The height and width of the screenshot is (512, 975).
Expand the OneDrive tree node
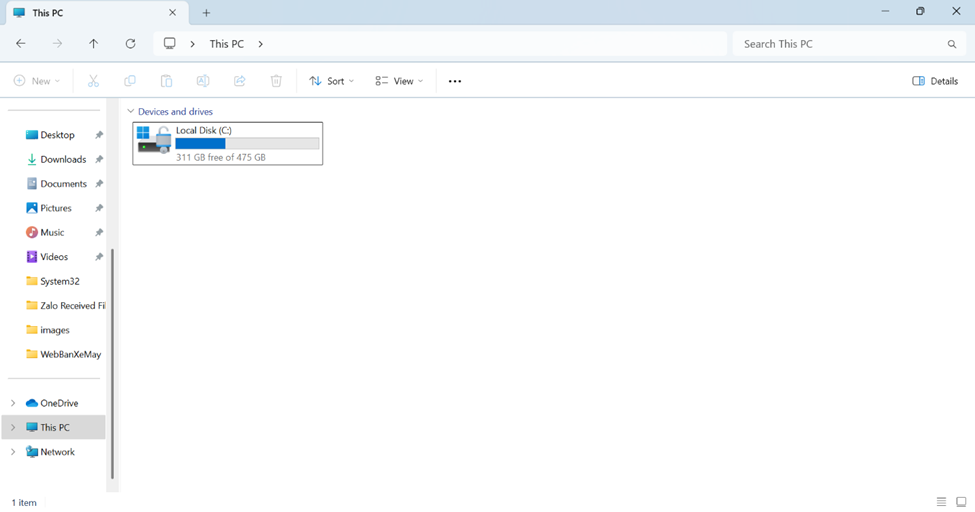[x=13, y=403]
